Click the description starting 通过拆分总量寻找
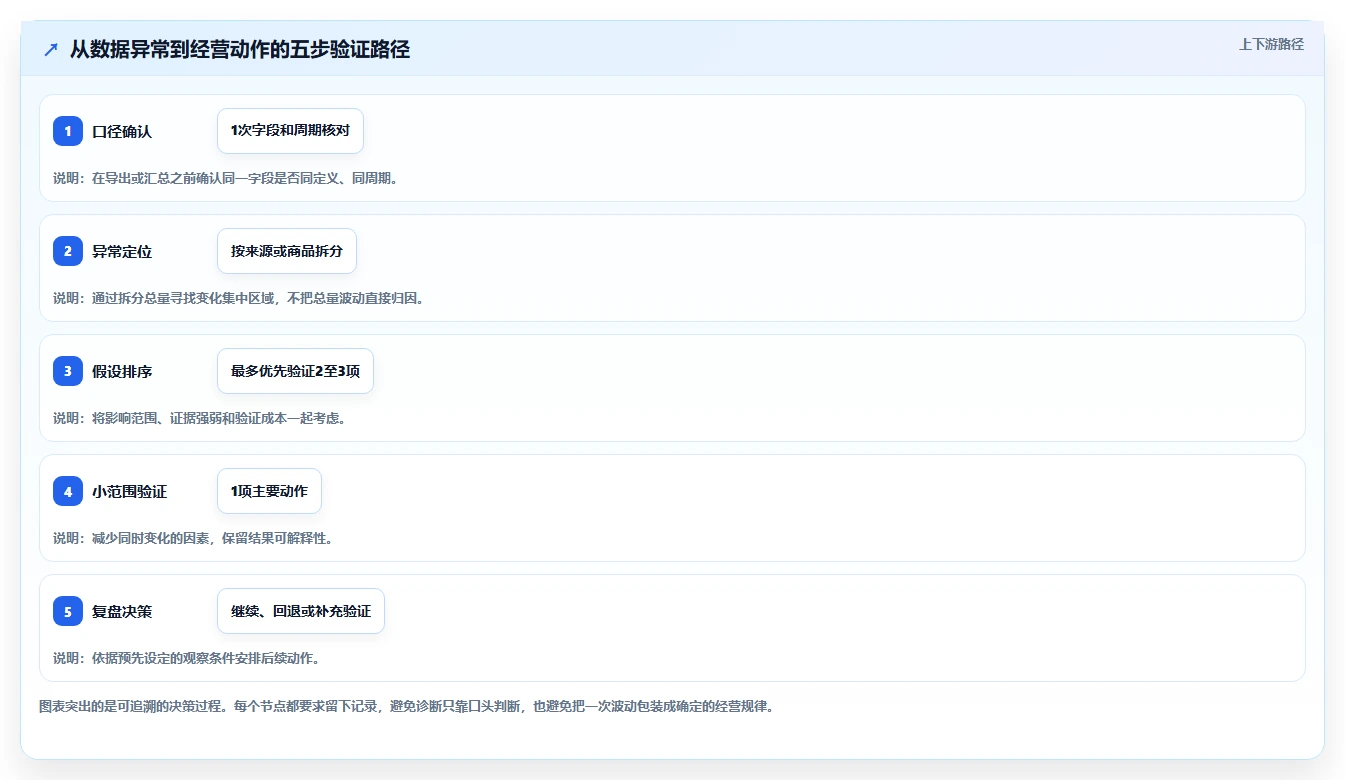Viewport: 1345px width, 780px height. pyautogui.click(x=238, y=298)
